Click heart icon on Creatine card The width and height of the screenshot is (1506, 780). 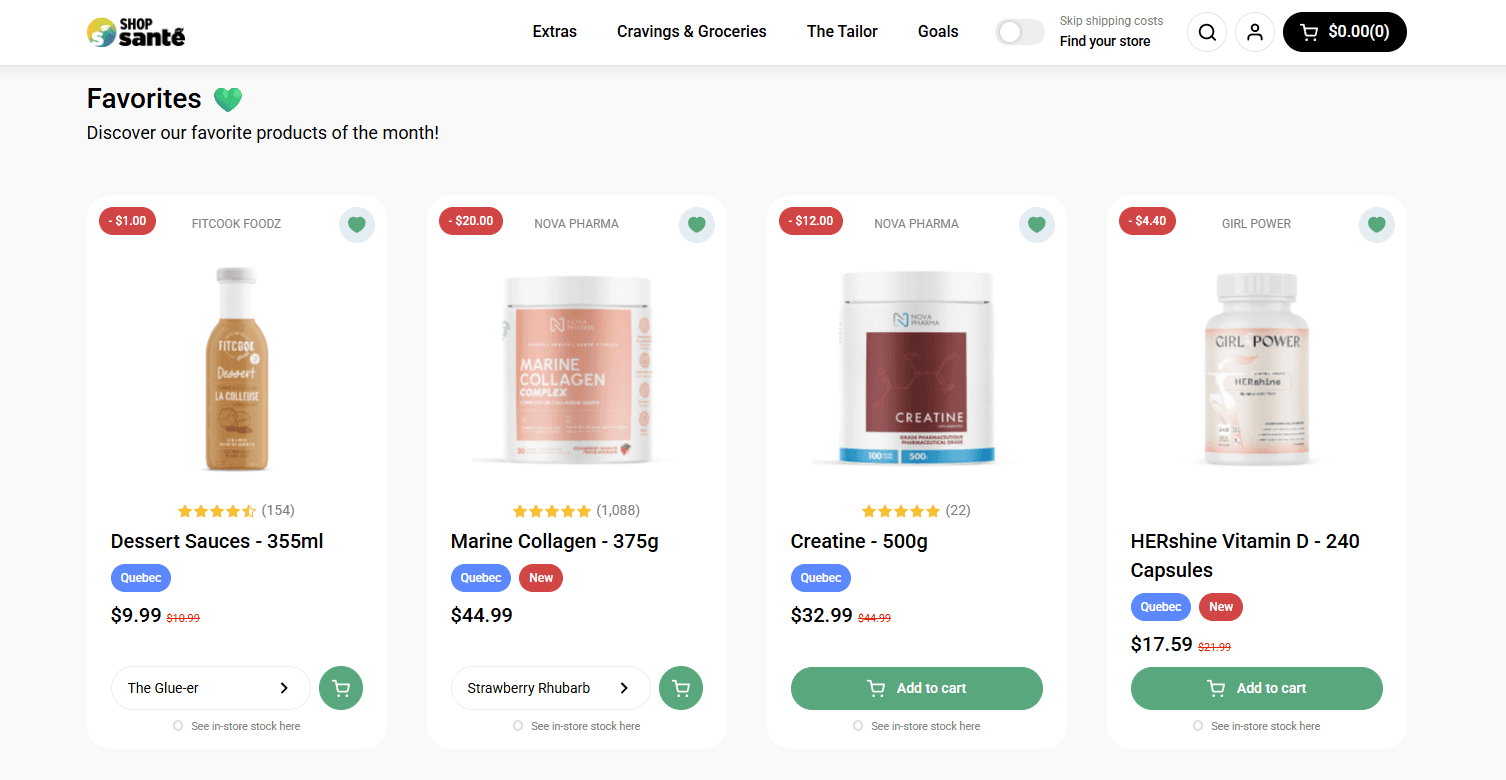[1037, 224]
